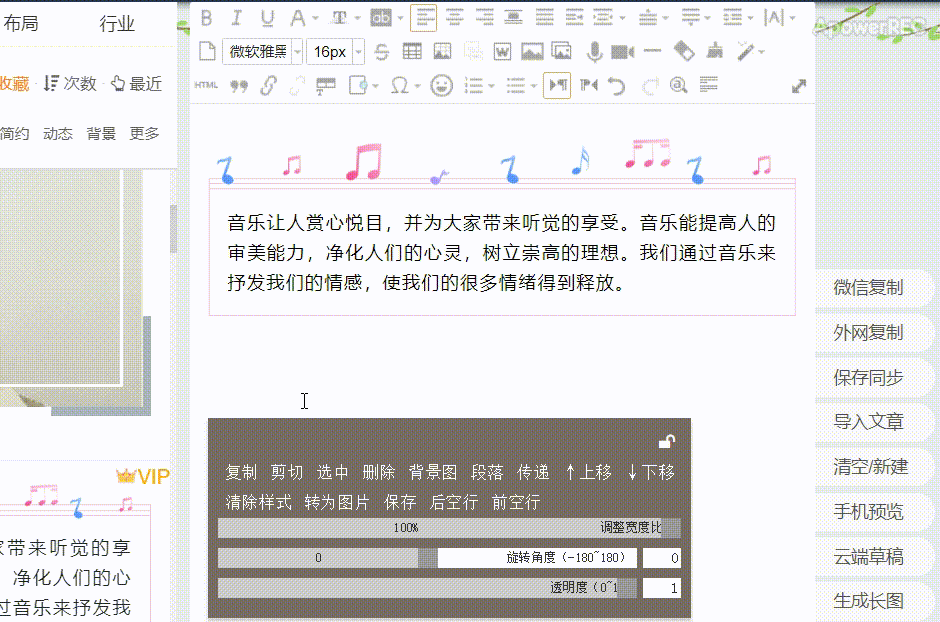Viewport: 940px width, 622px height.
Task: Toggle bold text formatting
Action: pyautogui.click(x=207, y=17)
